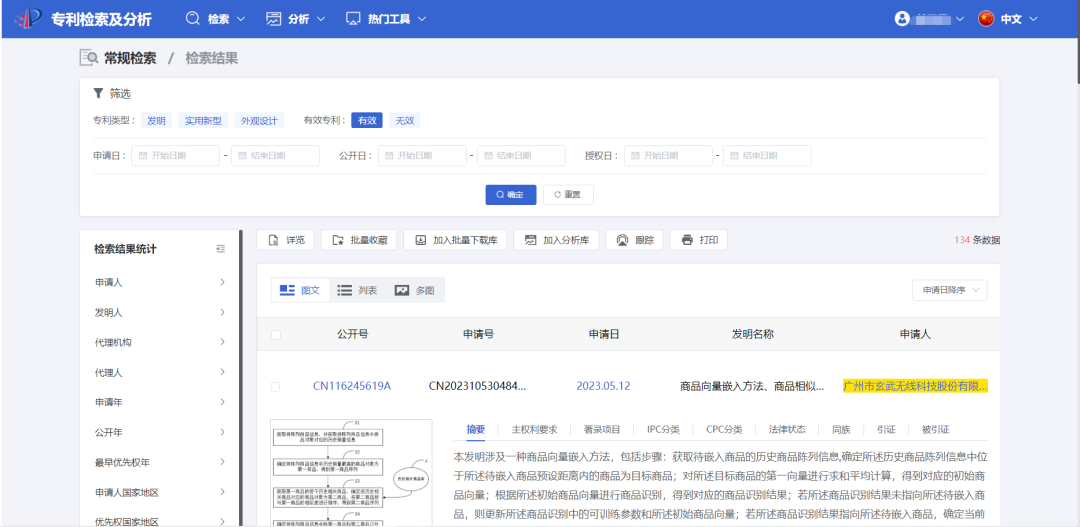
Task: Click the 2023.05.12 application date
Action: (603, 386)
